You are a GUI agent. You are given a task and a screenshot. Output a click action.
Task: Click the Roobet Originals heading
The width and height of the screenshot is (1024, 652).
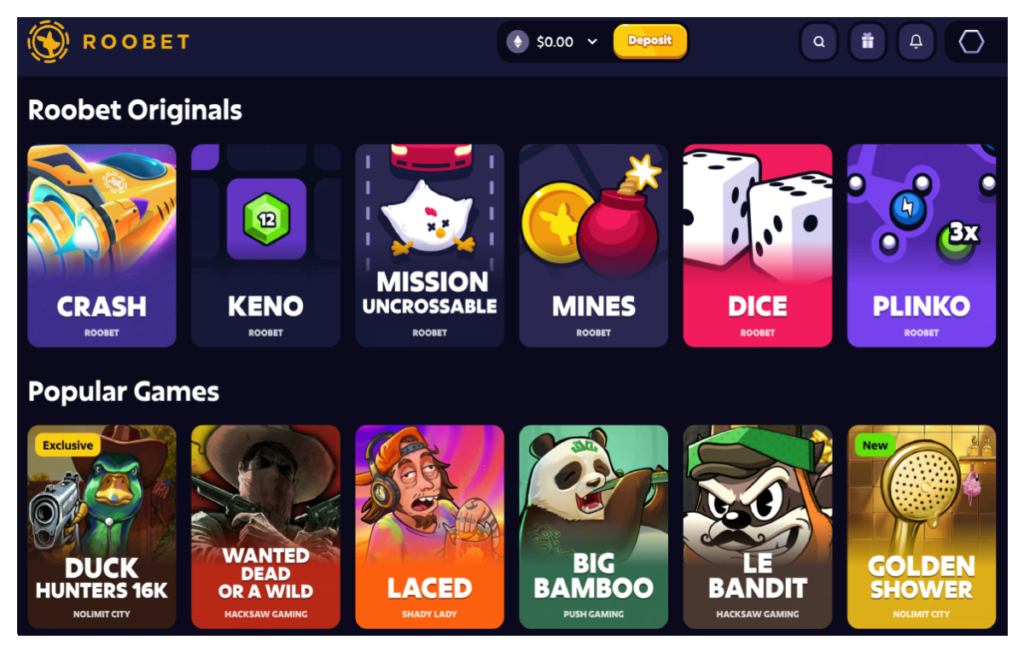[135, 110]
